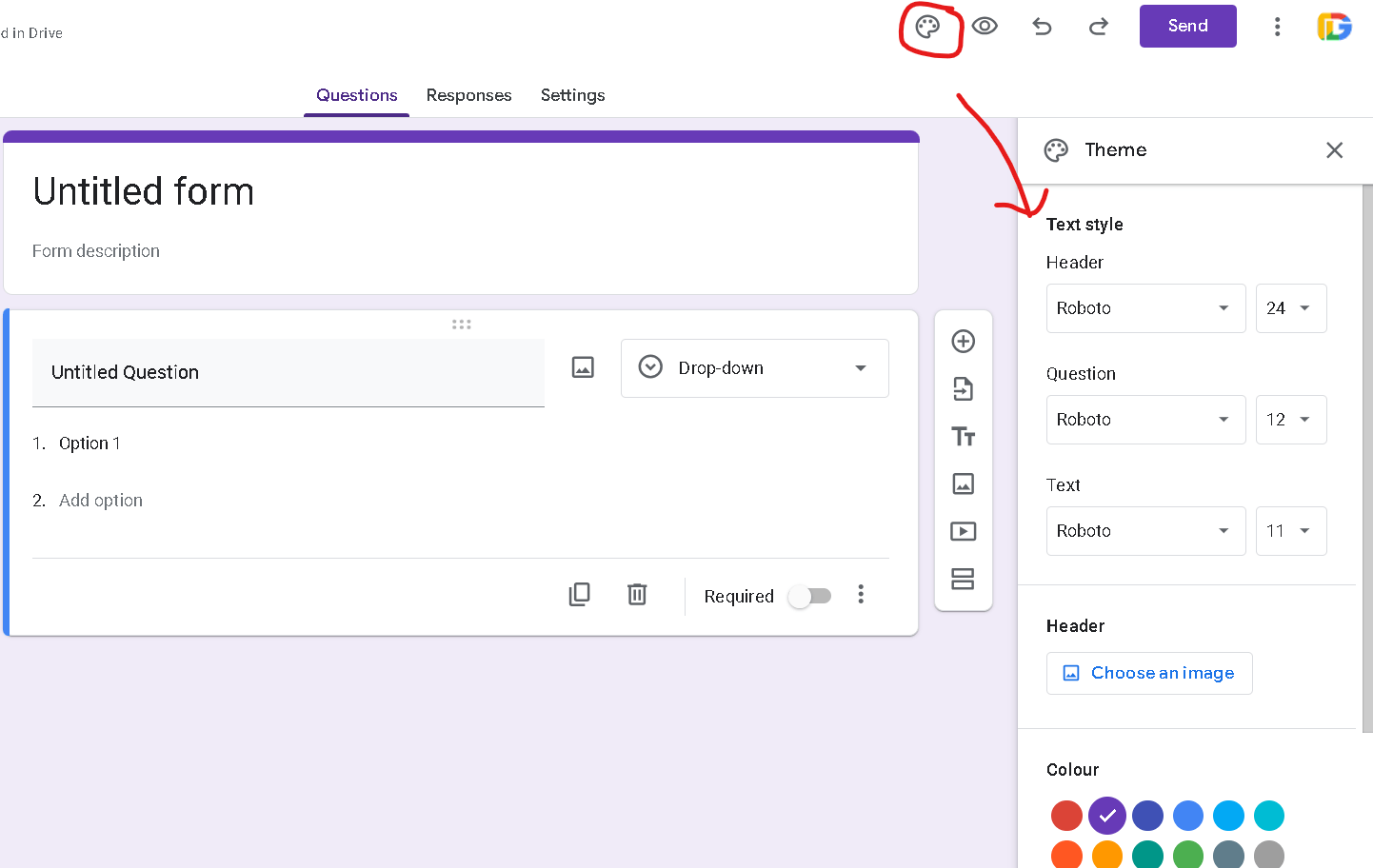Toggle the Required switch
1373x868 pixels.
pos(810,597)
